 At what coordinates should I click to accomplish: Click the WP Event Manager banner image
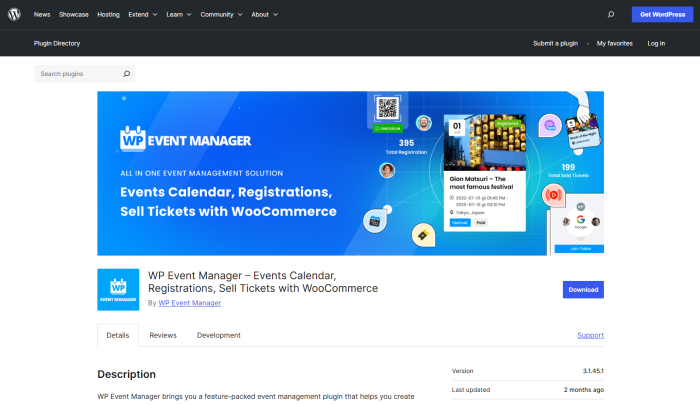coord(350,173)
